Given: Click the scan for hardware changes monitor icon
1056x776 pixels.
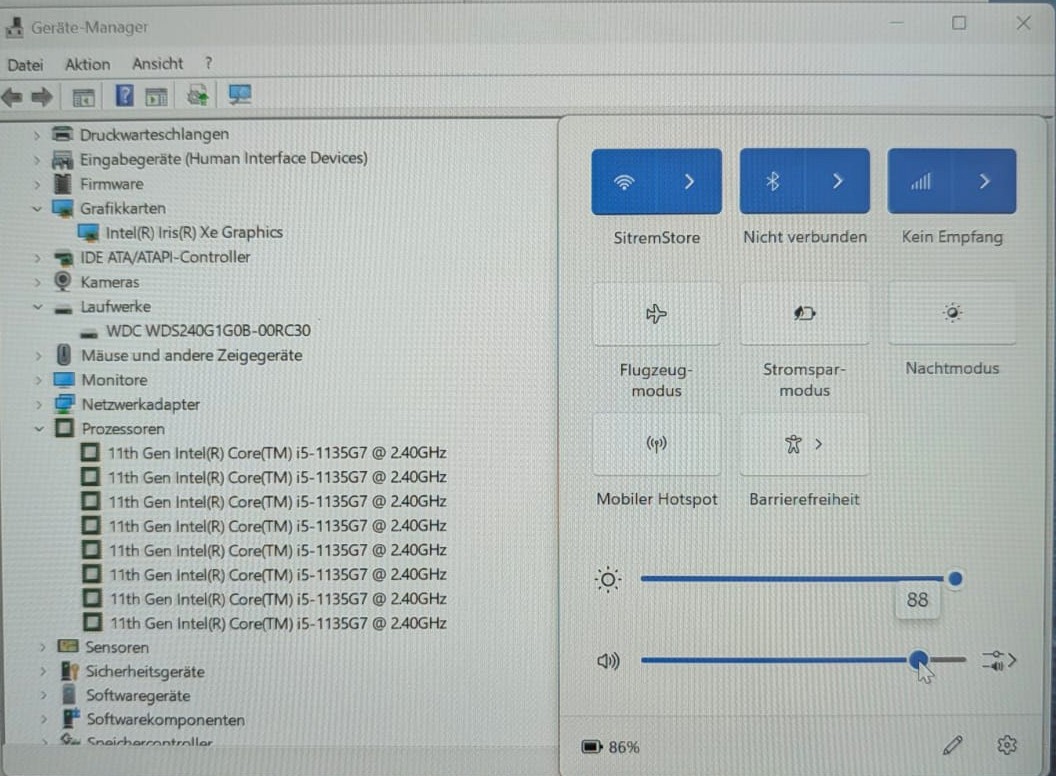Looking at the screenshot, I should (240, 95).
